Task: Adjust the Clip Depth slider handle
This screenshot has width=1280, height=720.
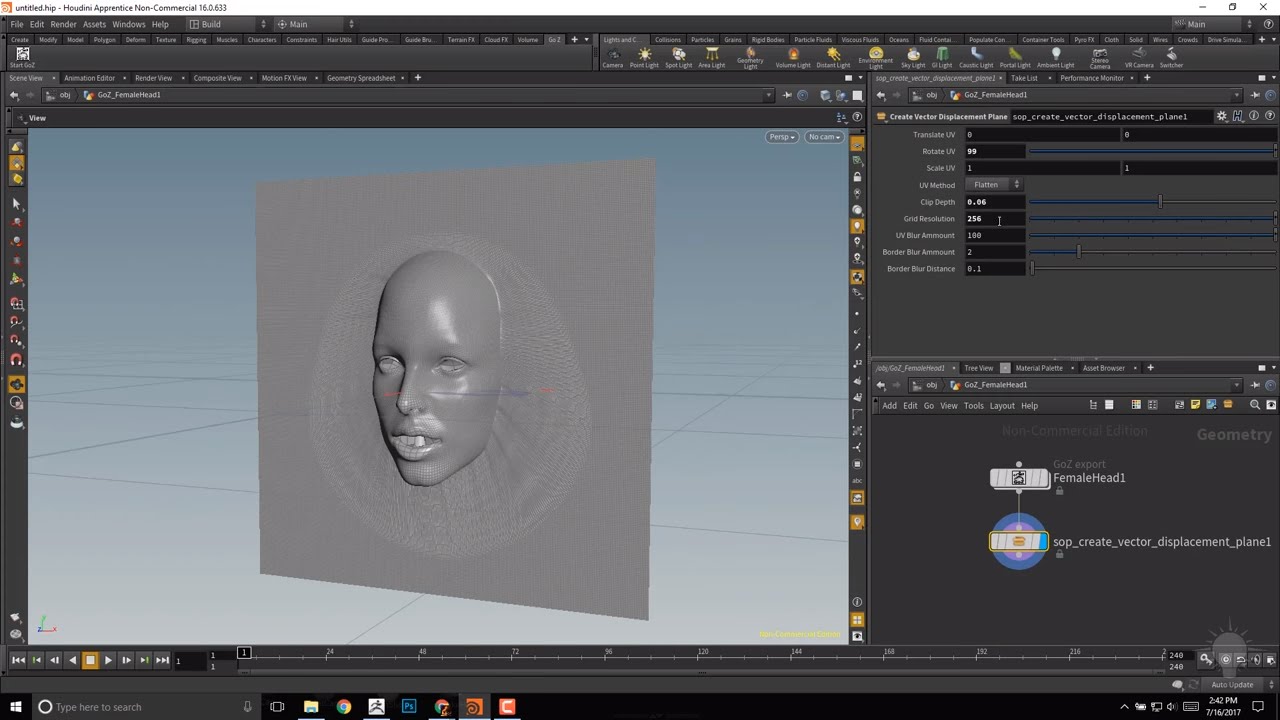Action: 1160,202
